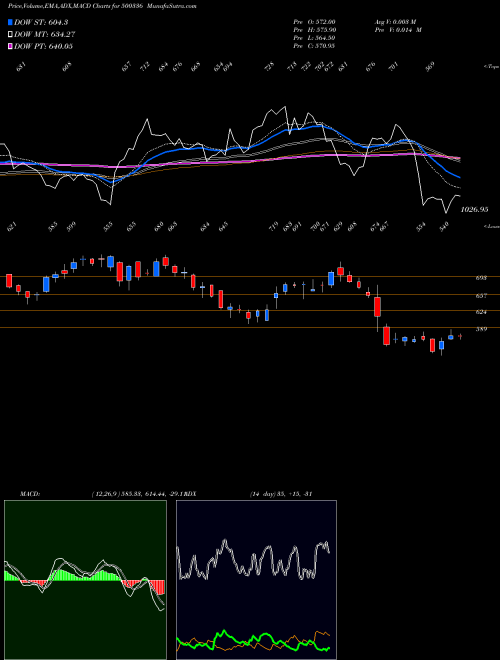The image size is (500, 660).
Task: Click the magenta DOW PT legend swatch
Action: [x=11, y=46]
